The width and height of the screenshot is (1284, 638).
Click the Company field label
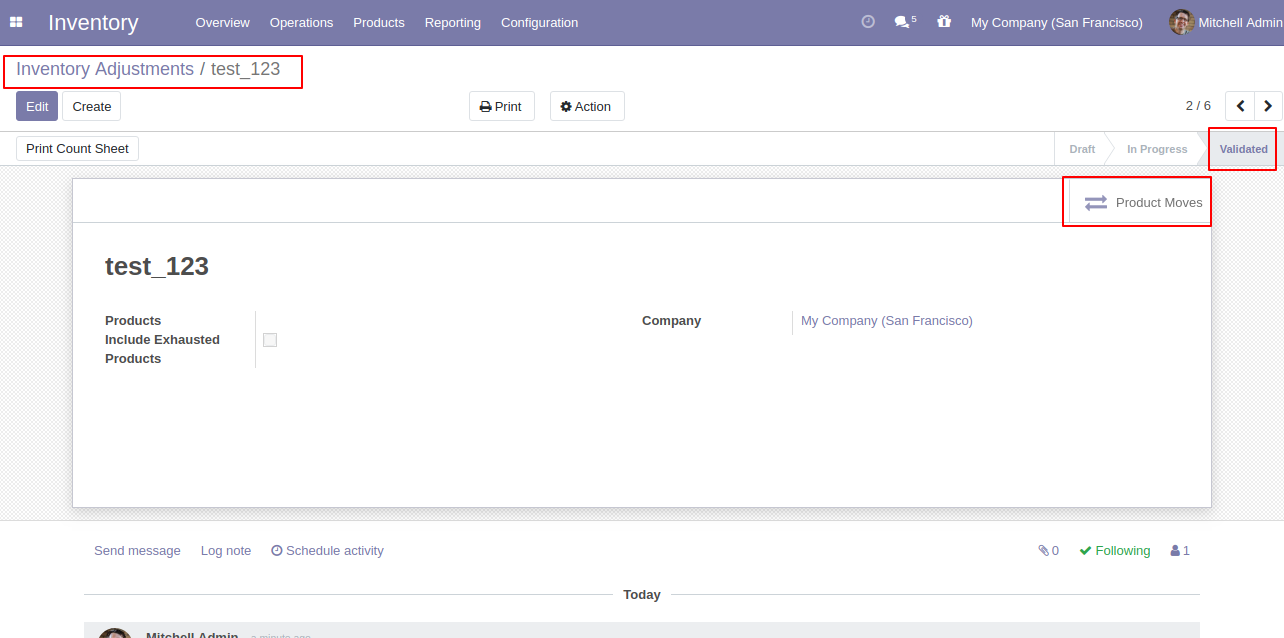[x=672, y=321]
